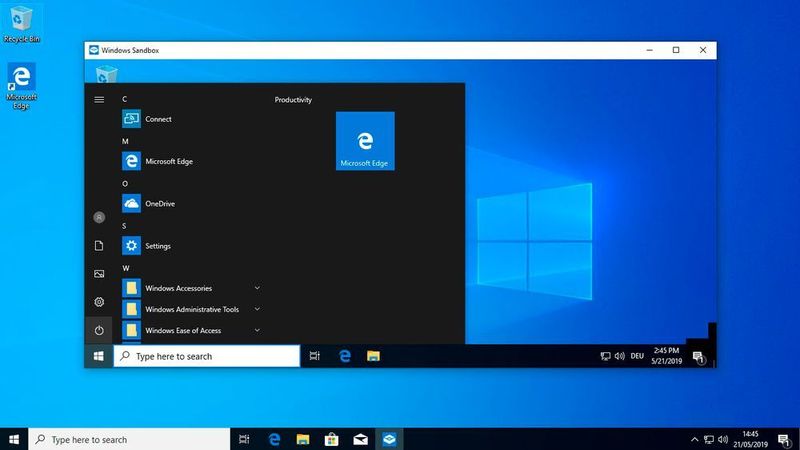The image size is (800, 450).
Task: Click the volume icon in Sandbox tray
Action: [619, 356]
